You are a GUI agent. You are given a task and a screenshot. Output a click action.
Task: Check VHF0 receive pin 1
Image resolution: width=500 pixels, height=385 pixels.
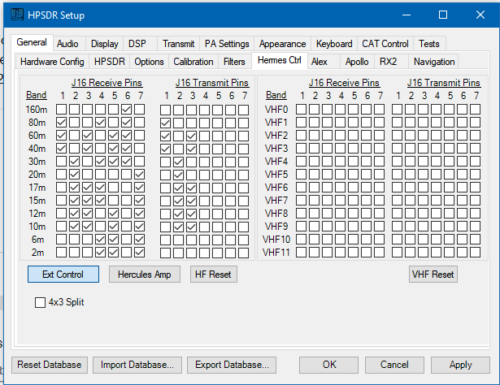coord(301,109)
